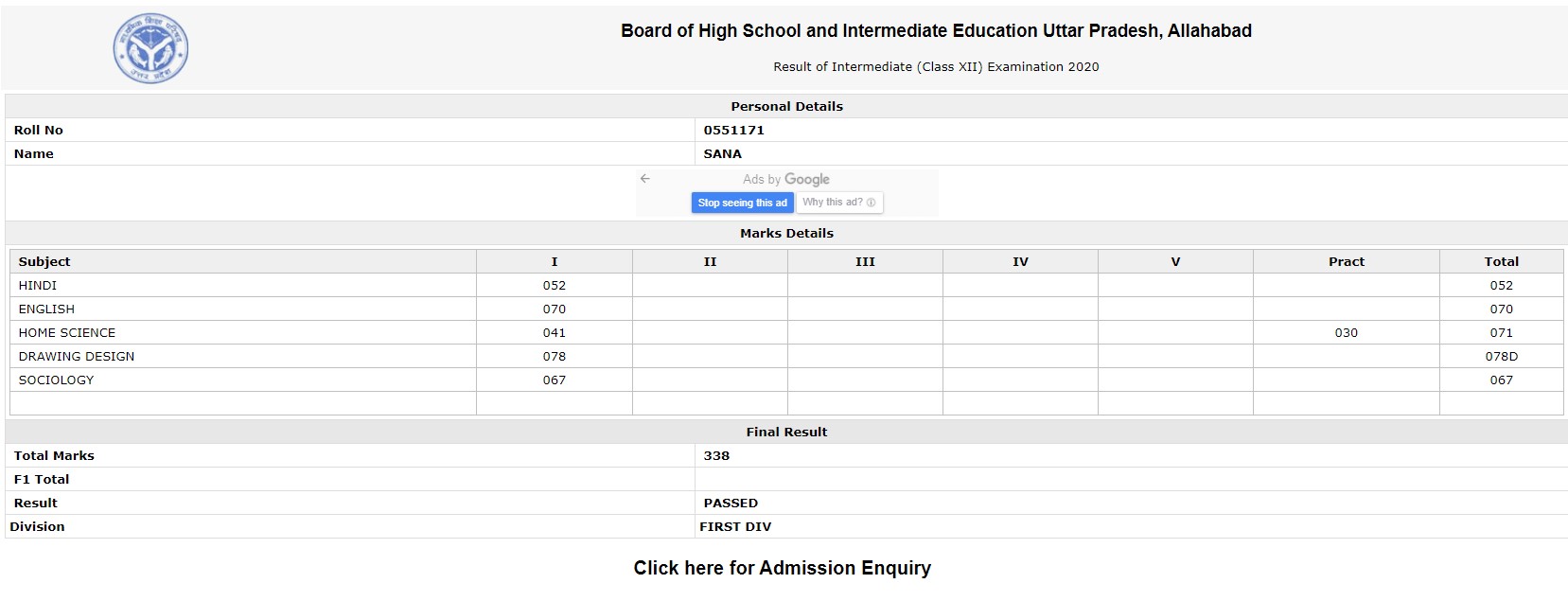
Task: Click the Total column header
Action: click(1501, 261)
